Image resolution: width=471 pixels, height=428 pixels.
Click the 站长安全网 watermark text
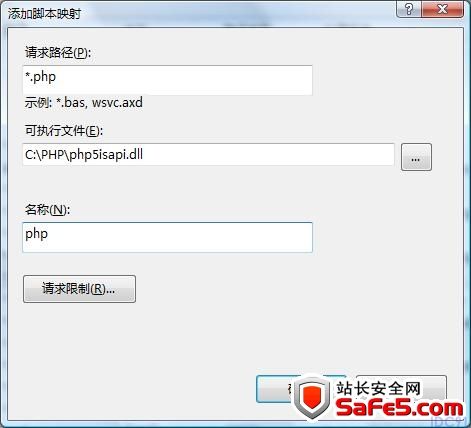(378, 389)
